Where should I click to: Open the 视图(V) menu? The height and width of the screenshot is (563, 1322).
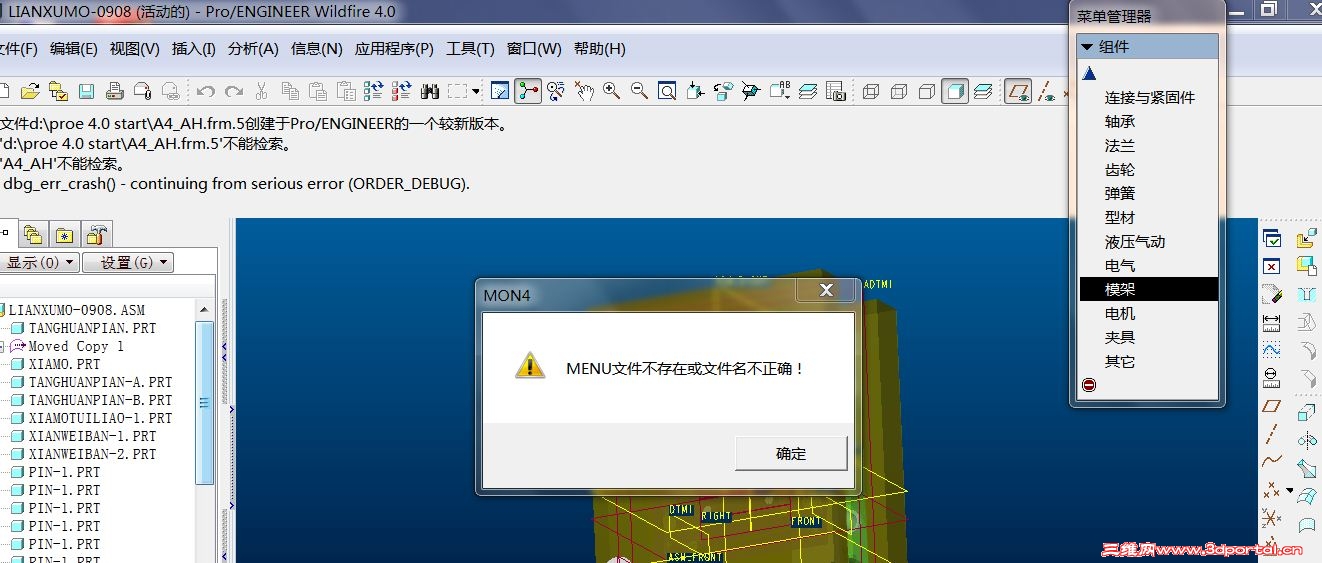(x=135, y=48)
